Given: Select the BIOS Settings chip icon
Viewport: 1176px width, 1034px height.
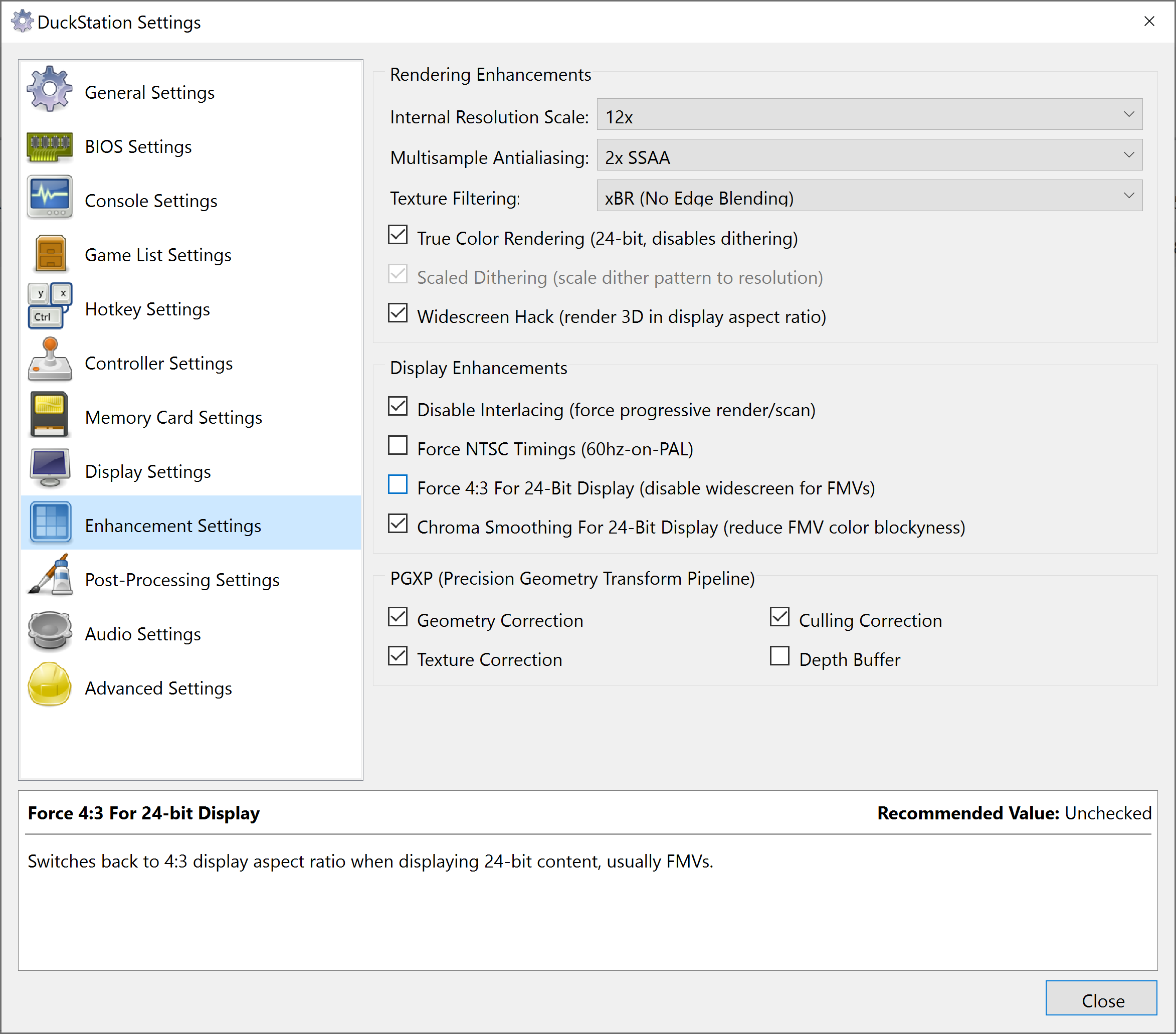Looking at the screenshot, I should pos(50,146).
